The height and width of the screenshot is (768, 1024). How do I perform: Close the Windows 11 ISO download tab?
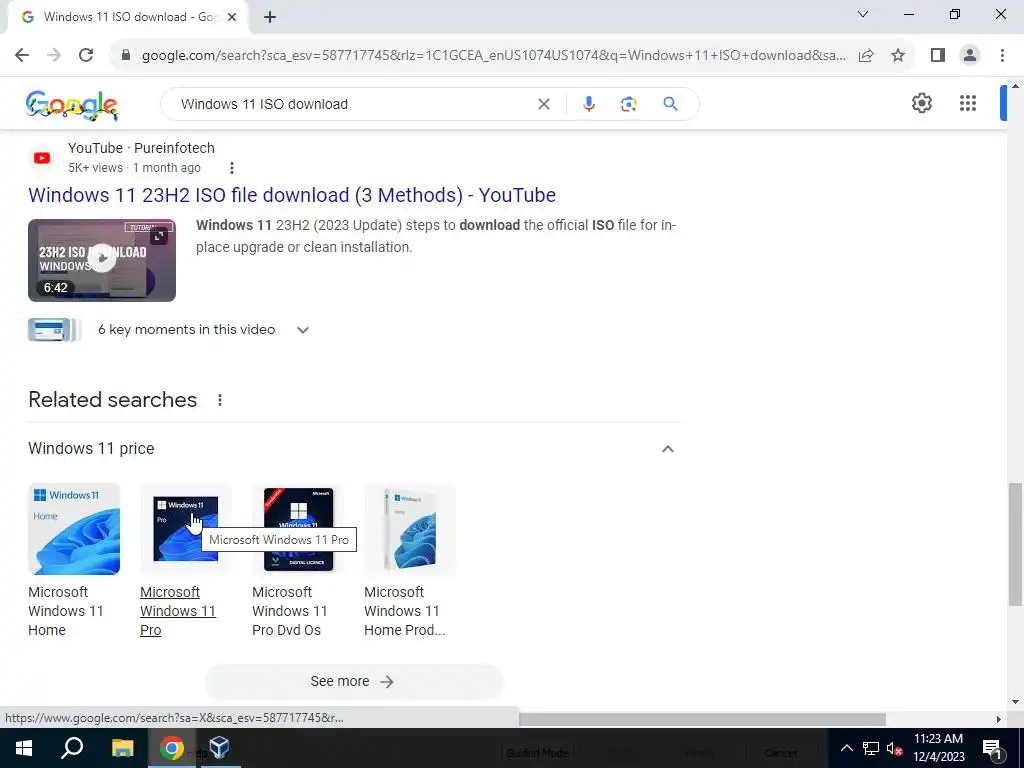[x=232, y=17]
